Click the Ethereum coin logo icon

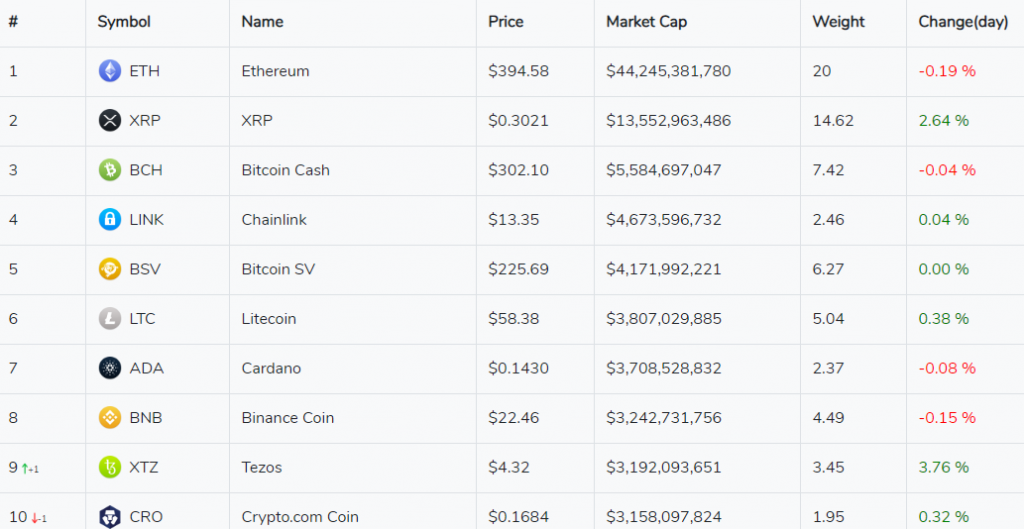[x=110, y=71]
